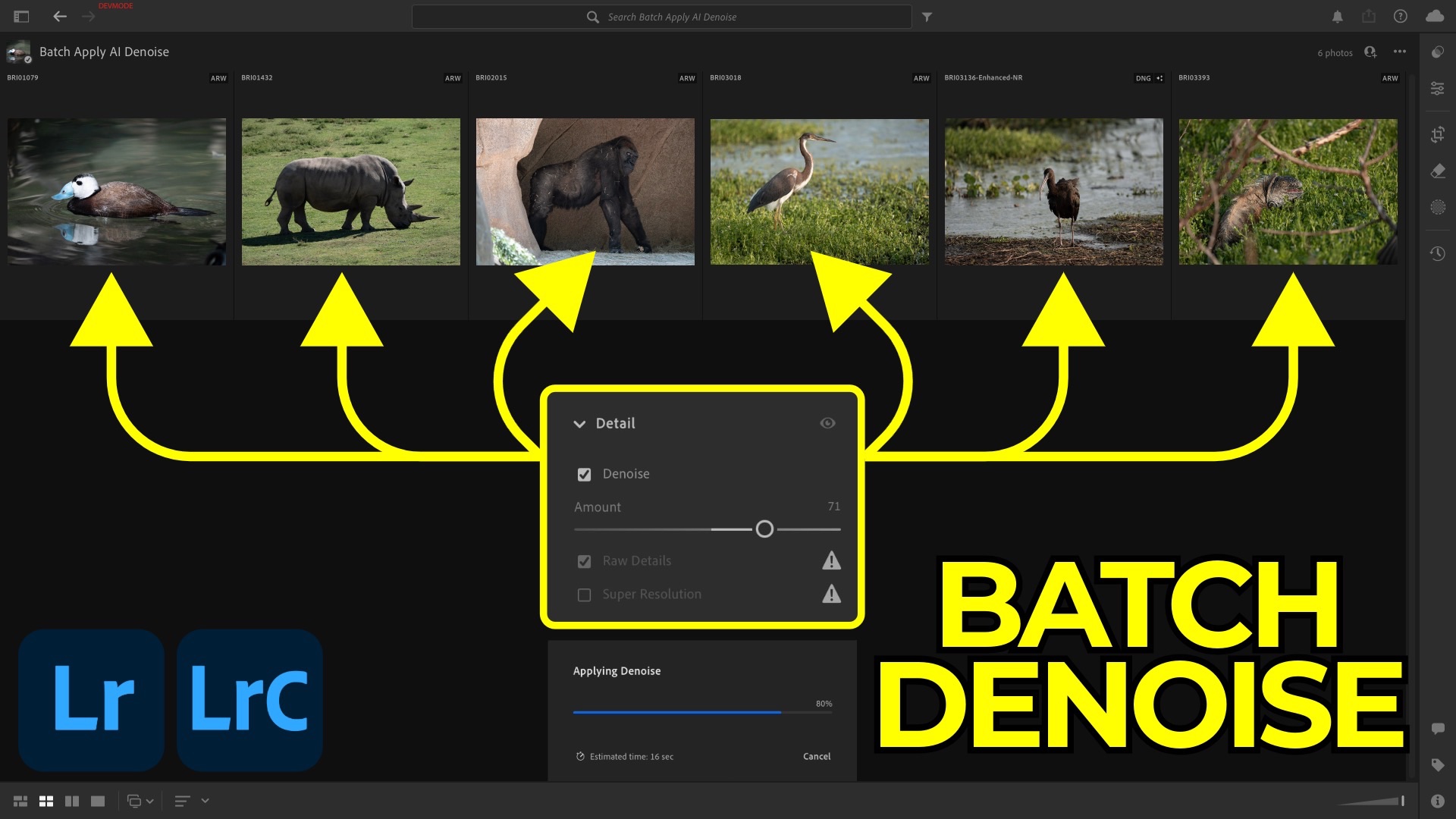Open the filter funnel next to search
The width and height of the screenshot is (1456, 819).
(927, 17)
